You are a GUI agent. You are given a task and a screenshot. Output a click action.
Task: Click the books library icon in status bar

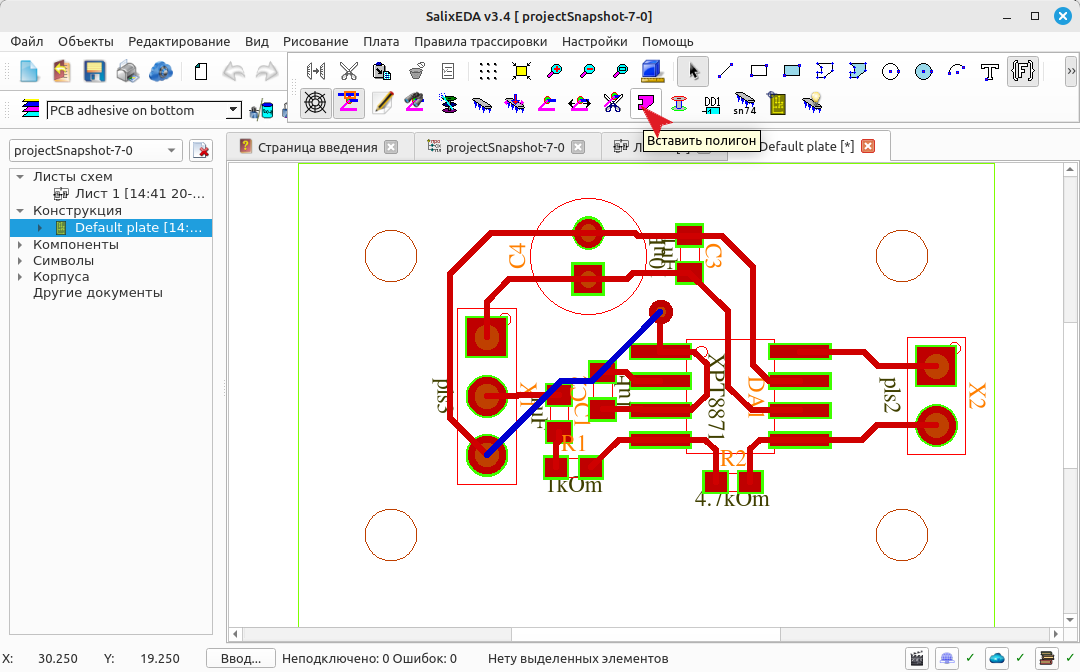[x=1047, y=658]
